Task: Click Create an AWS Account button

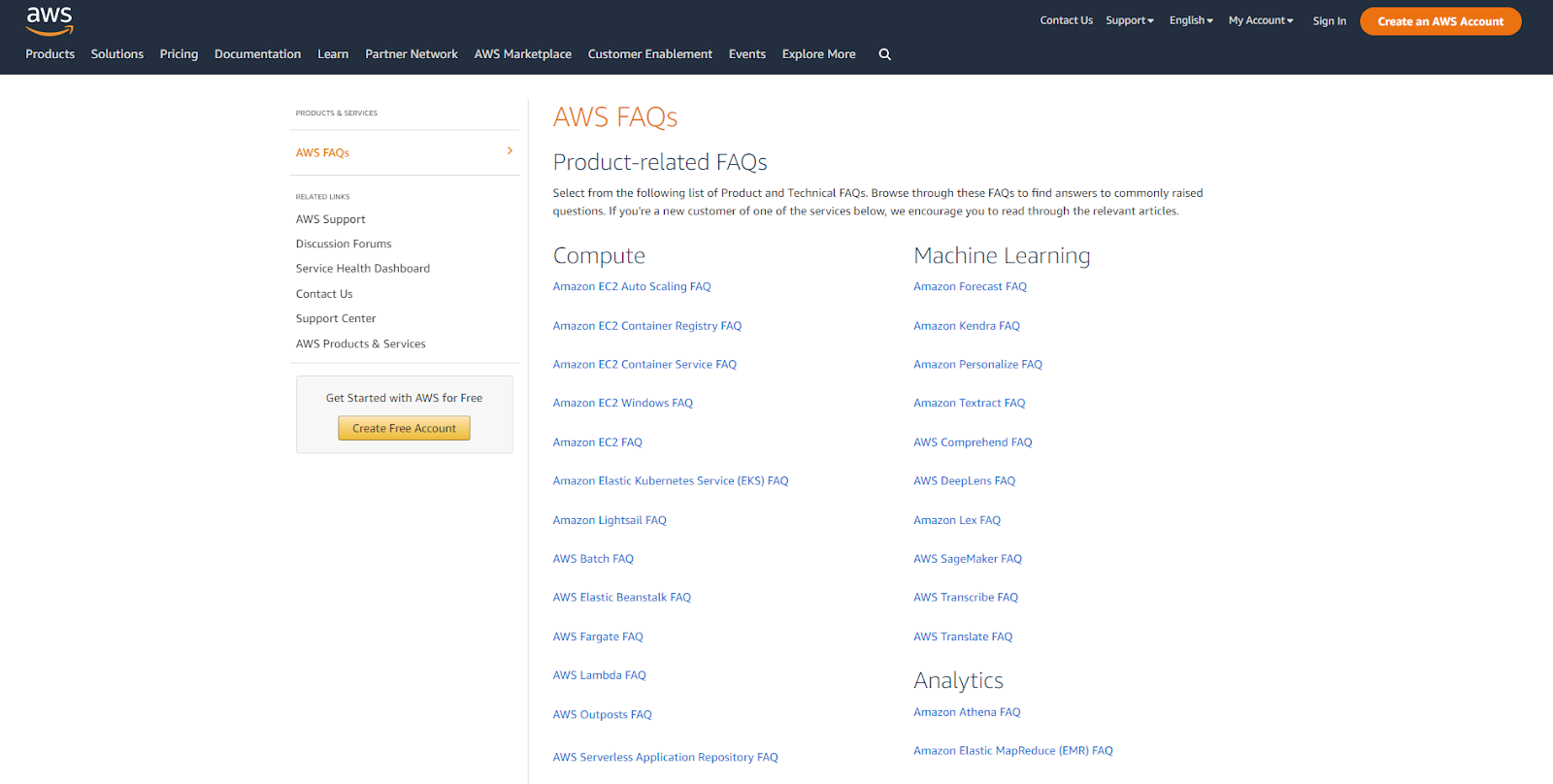Action: [x=1440, y=21]
